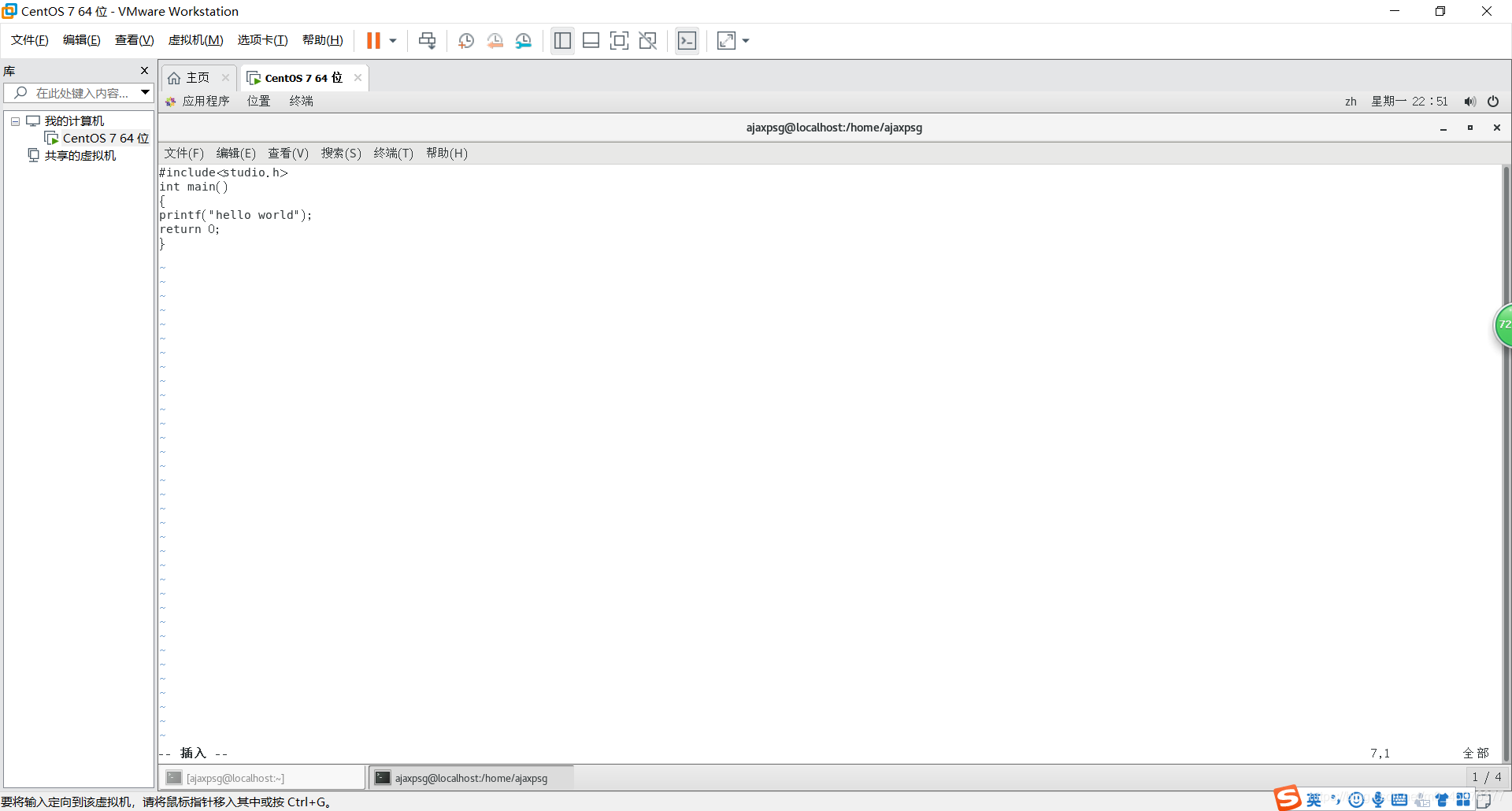Viewport: 1512px width, 811px height.
Task: Open terminal 帮助(H) menu
Action: (x=447, y=154)
